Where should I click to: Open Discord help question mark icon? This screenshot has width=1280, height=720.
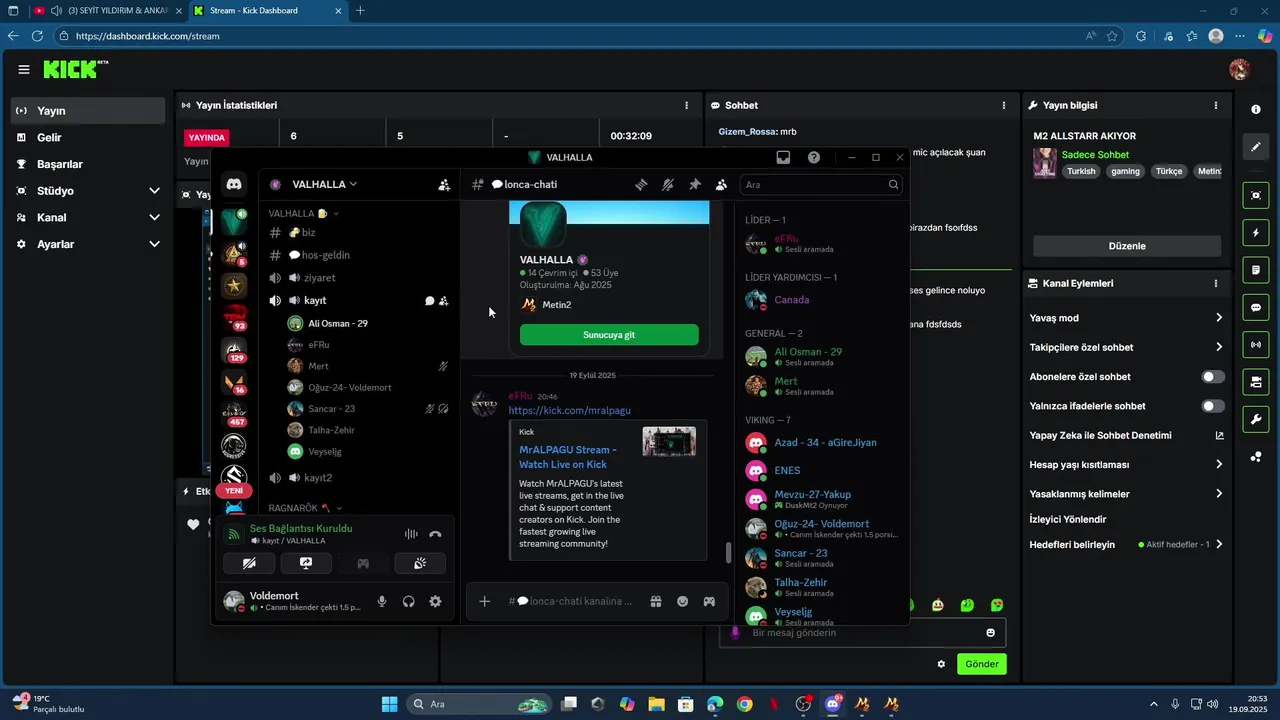tap(814, 157)
